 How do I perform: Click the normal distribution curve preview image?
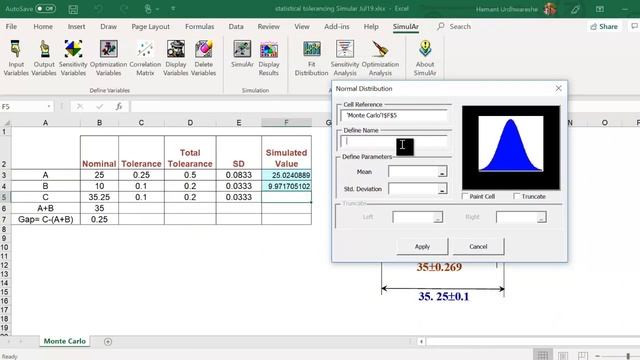tap(511, 147)
